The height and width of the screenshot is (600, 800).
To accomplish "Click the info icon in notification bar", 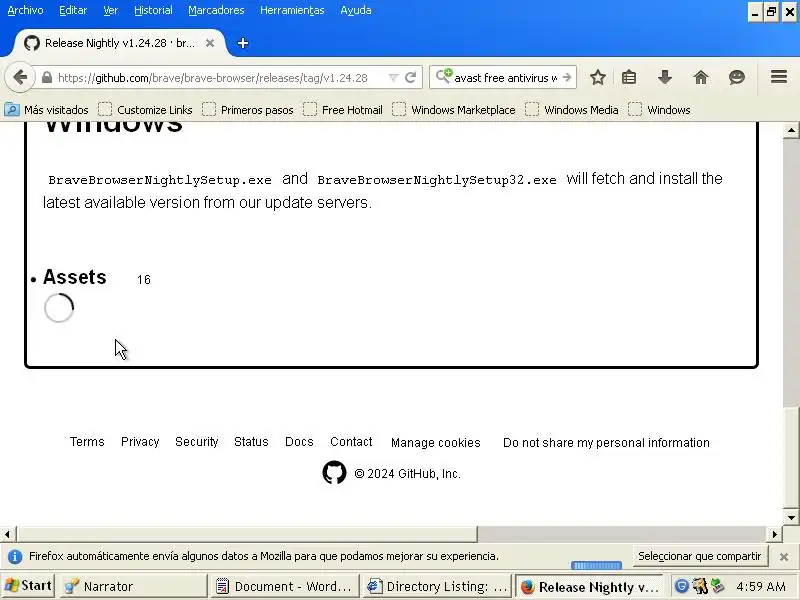I will [x=15, y=557].
